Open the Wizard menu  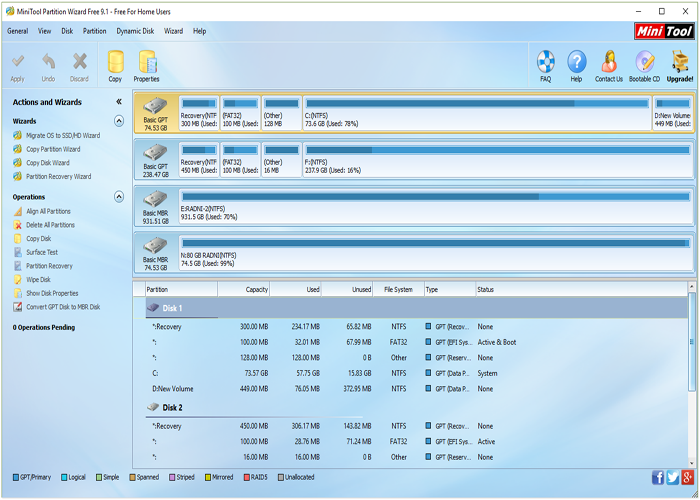coord(173,31)
